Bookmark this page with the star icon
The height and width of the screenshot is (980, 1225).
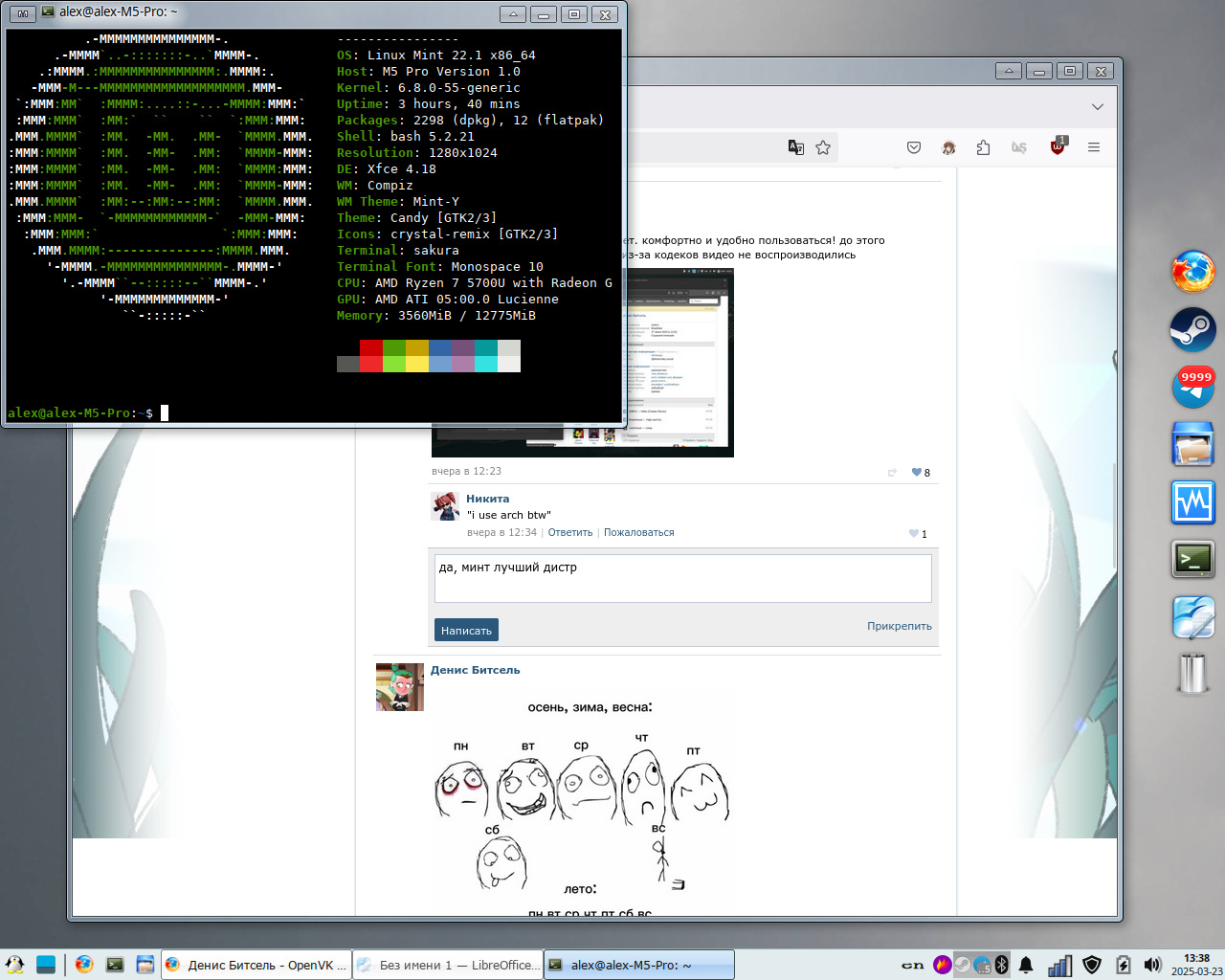coord(823,147)
